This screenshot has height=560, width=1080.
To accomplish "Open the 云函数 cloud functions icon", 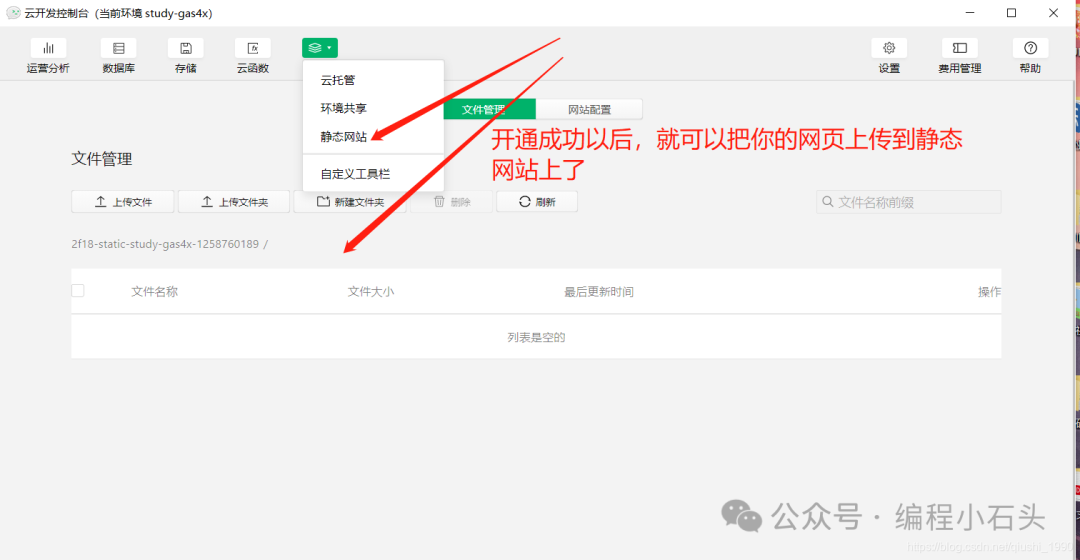I will (x=253, y=48).
